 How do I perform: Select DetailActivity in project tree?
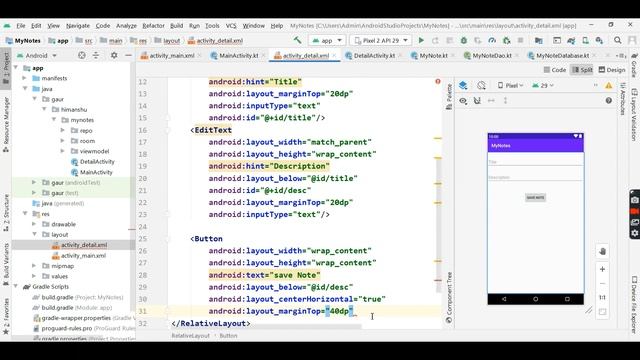[97, 162]
